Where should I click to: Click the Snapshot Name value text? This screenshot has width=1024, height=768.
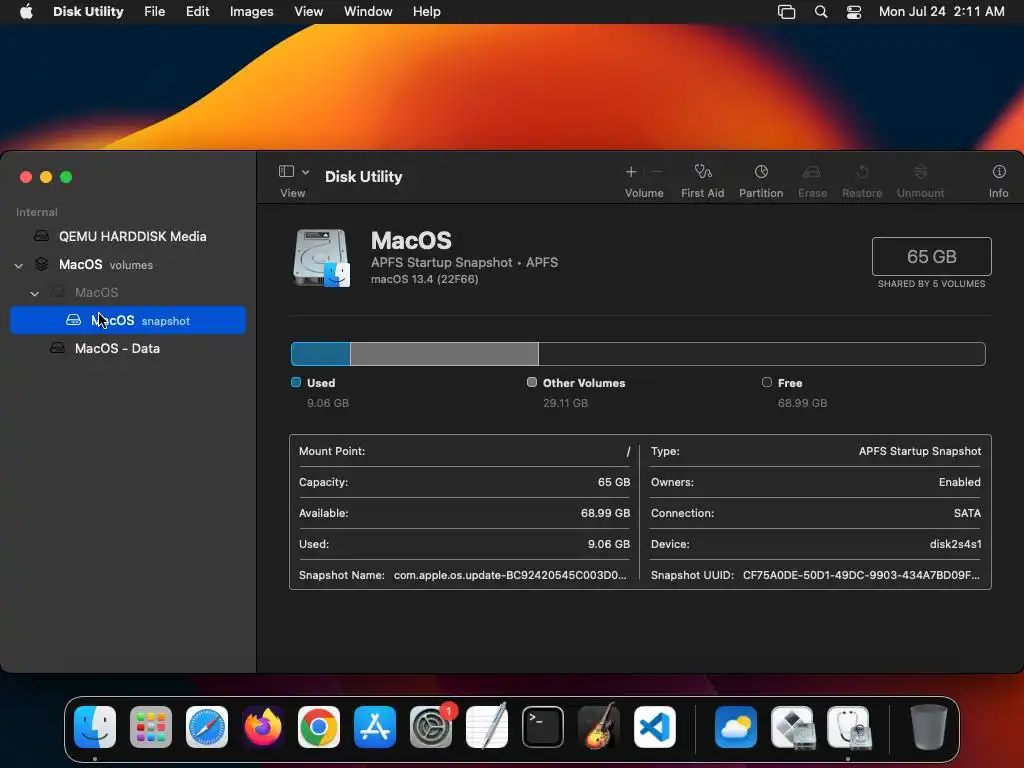click(x=510, y=575)
